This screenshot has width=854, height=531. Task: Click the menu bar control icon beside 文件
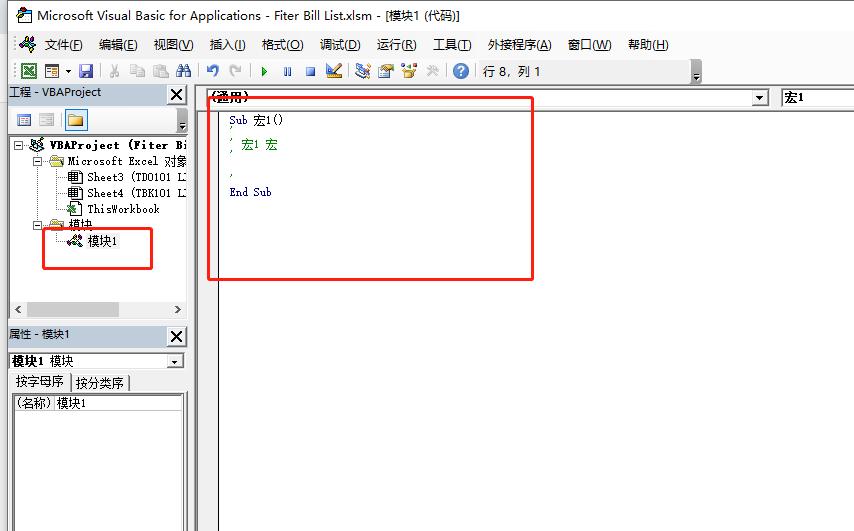click(27, 44)
